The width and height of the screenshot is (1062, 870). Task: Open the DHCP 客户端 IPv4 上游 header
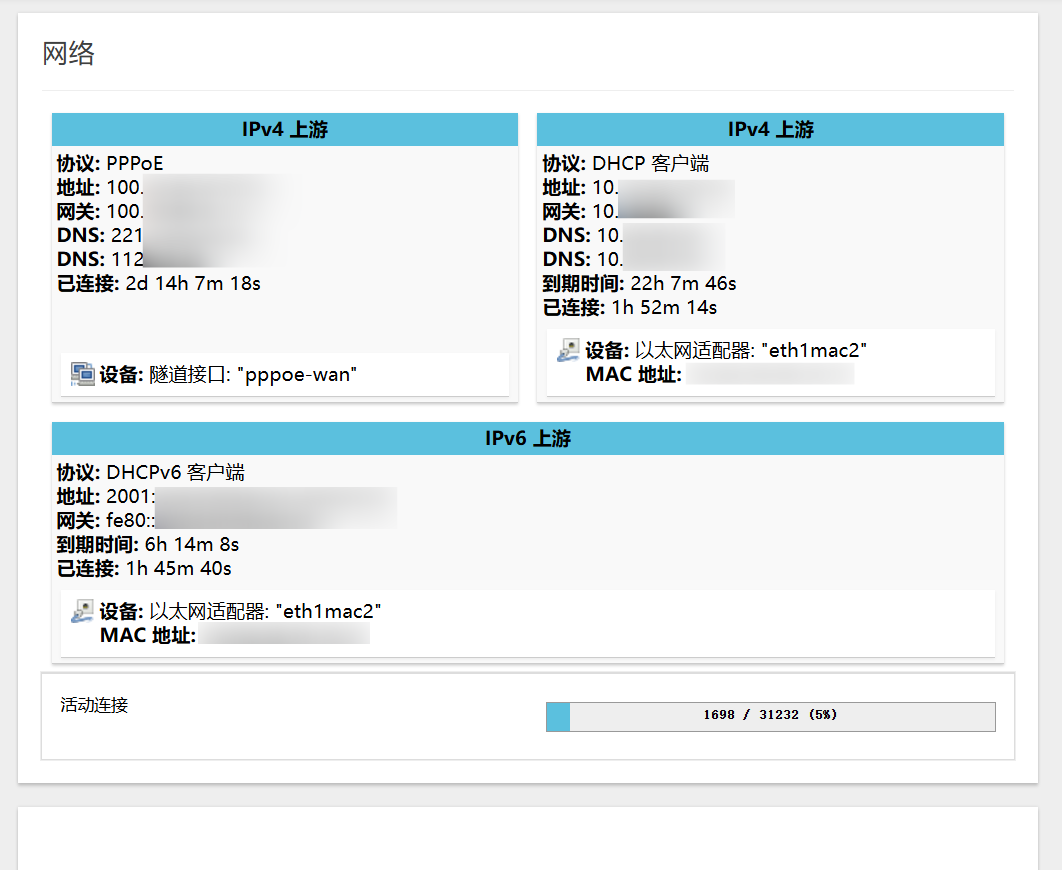(x=770, y=129)
